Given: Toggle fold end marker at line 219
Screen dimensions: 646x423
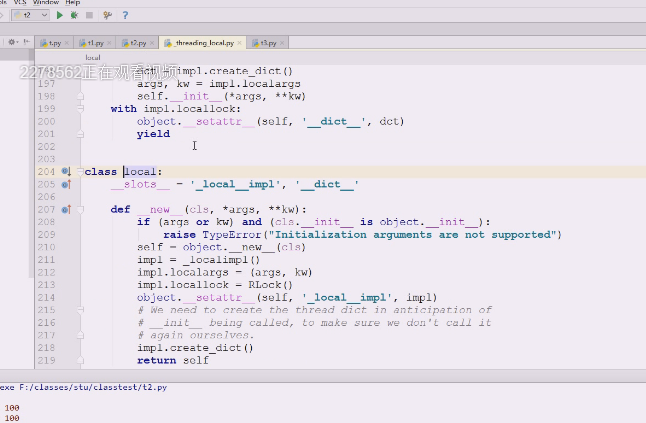Looking at the screenshot, I should tap(80, 360).
